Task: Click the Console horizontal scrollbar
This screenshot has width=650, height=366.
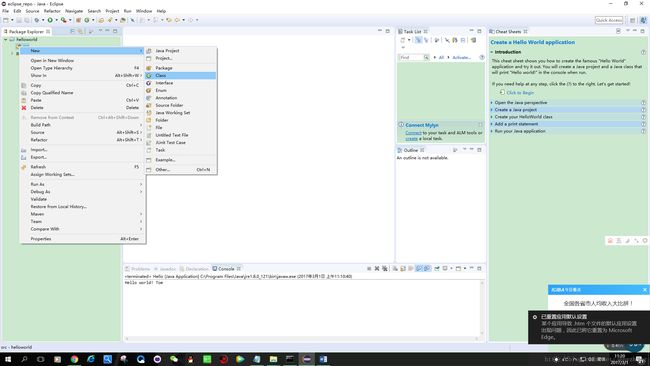Action: coord(302,339)
